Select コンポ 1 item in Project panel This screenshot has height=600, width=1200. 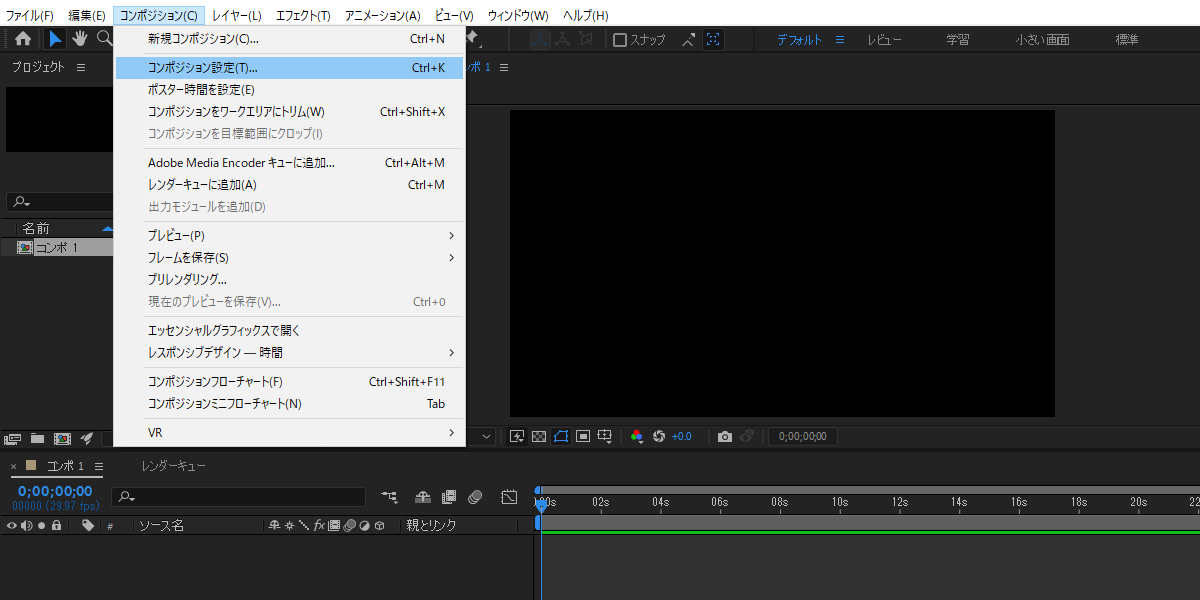[x=57, y=247]
